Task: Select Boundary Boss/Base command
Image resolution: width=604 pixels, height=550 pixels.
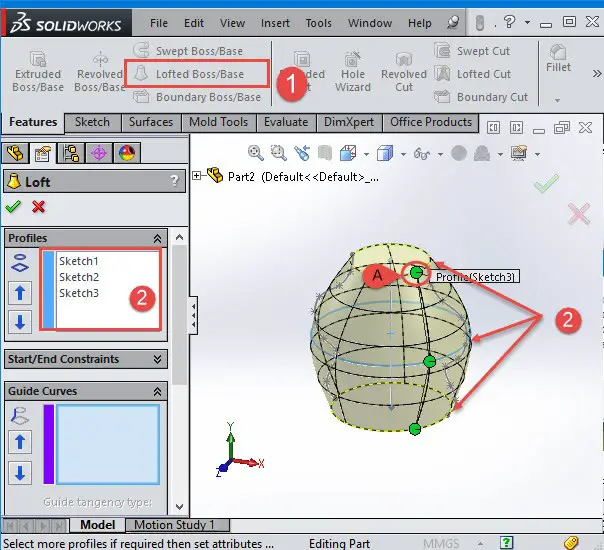Action: [x=197, y=97]
